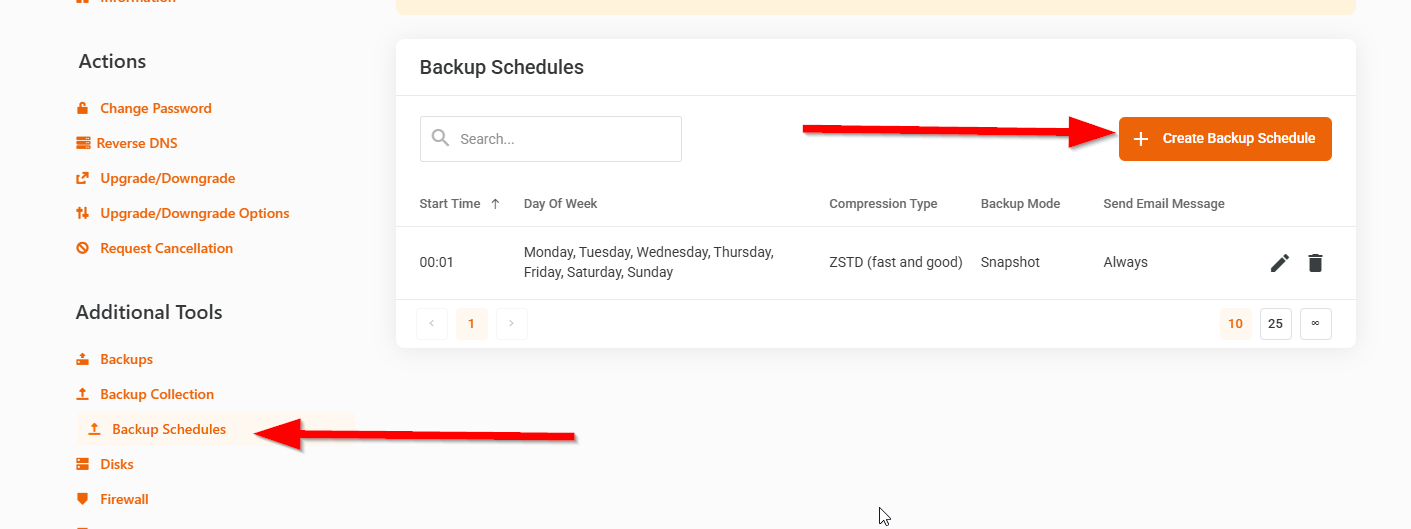Click the pencil edit icon for the schedule
Image resolution: width=1411 pixels, height=529 pixels.
tap(1280, 263)
